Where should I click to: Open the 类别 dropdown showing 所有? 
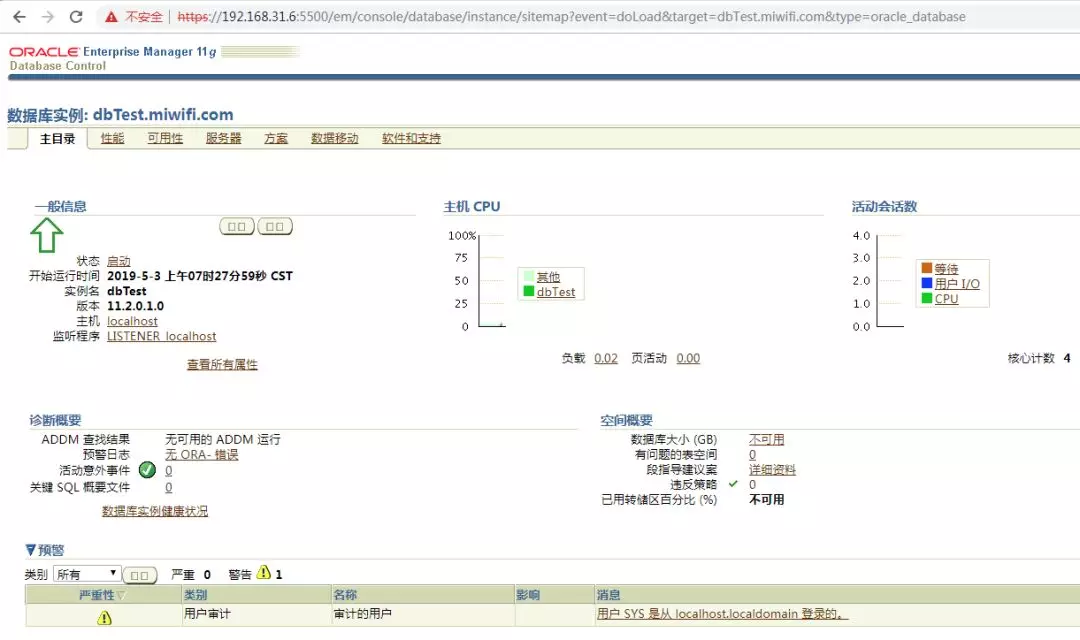87,574
